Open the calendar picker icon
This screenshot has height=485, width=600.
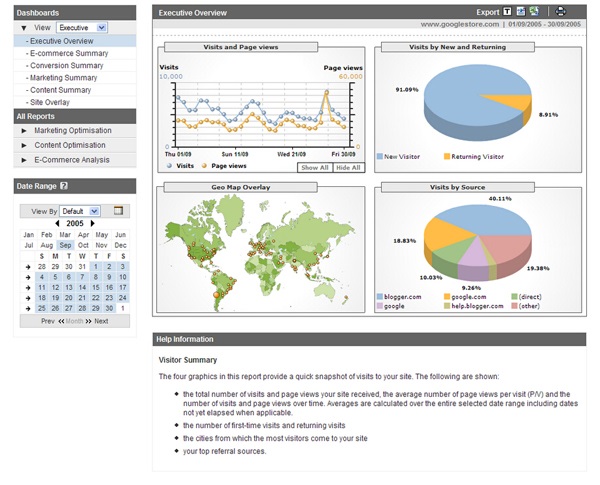click(119, 211)
